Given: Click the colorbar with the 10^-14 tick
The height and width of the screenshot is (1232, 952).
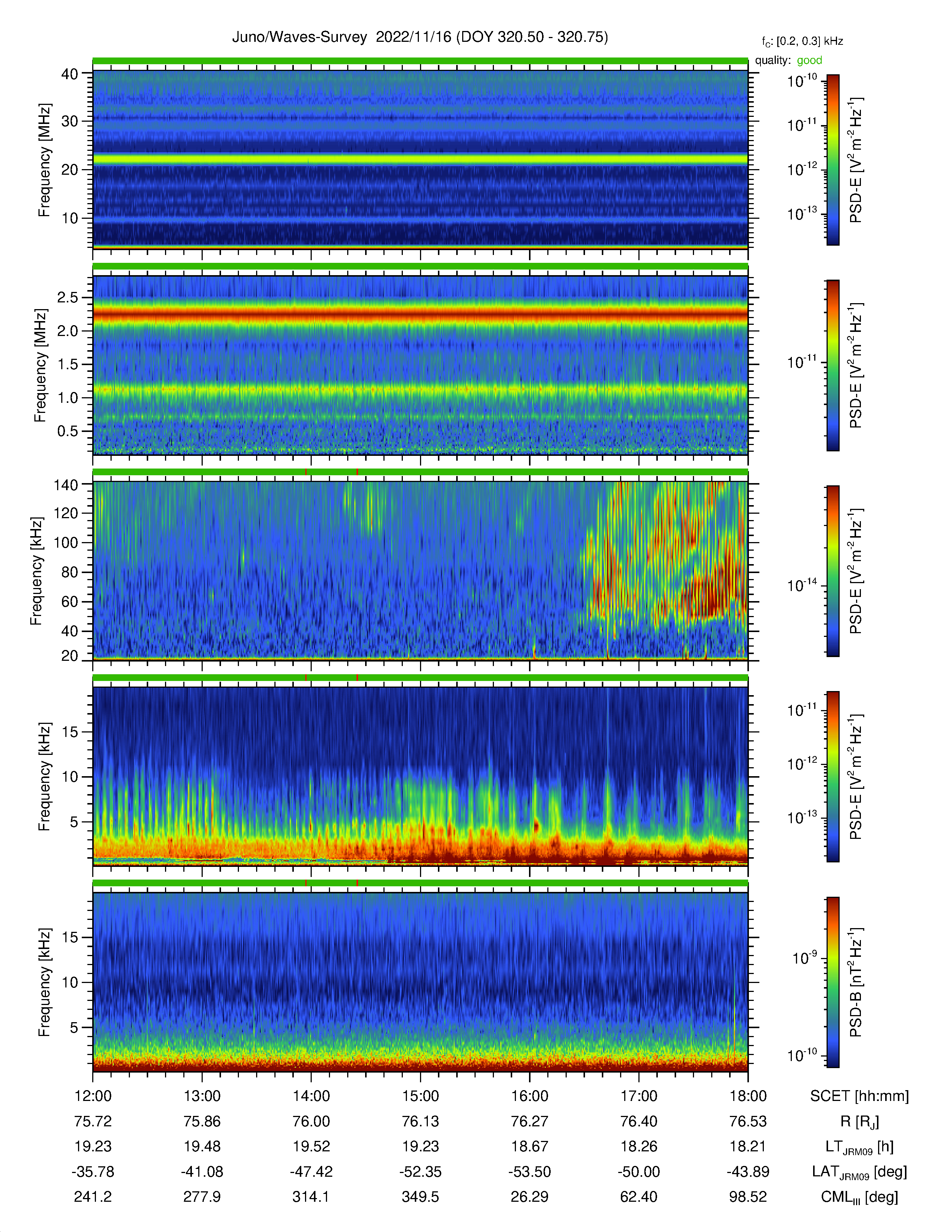Looking at the screenshot, I should (x=833, y=571).
